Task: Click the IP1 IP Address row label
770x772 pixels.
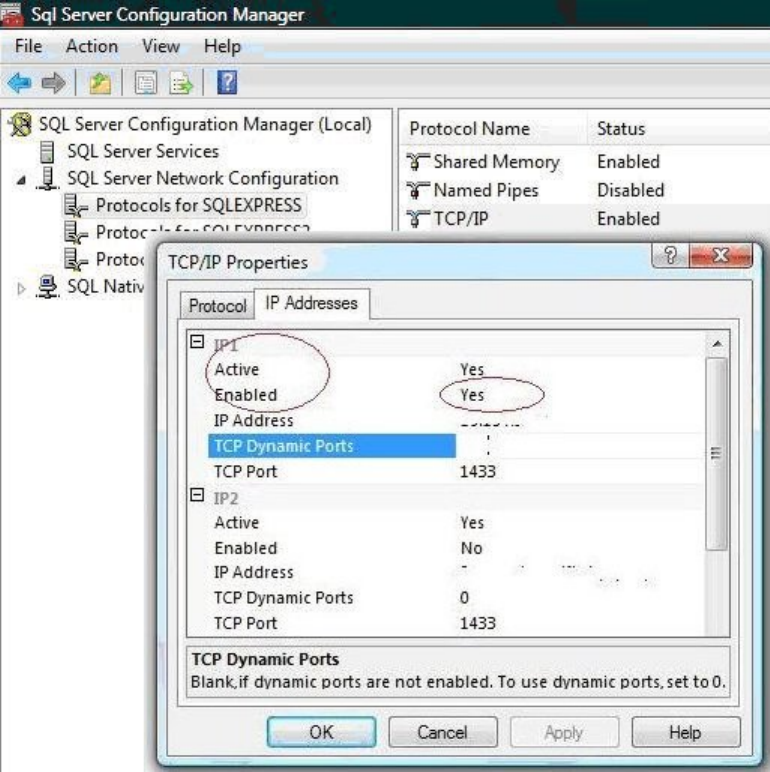Action: [x=254, y=420]
